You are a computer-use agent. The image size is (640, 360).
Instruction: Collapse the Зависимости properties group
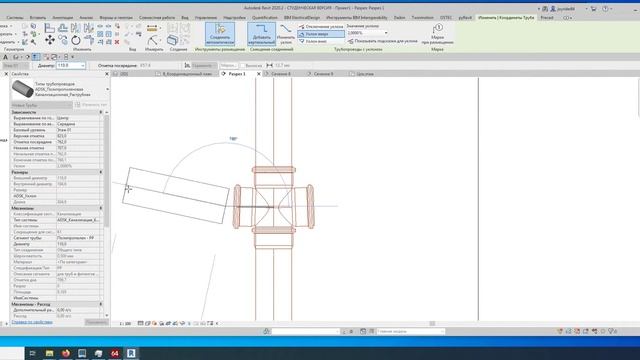(101, 112)
